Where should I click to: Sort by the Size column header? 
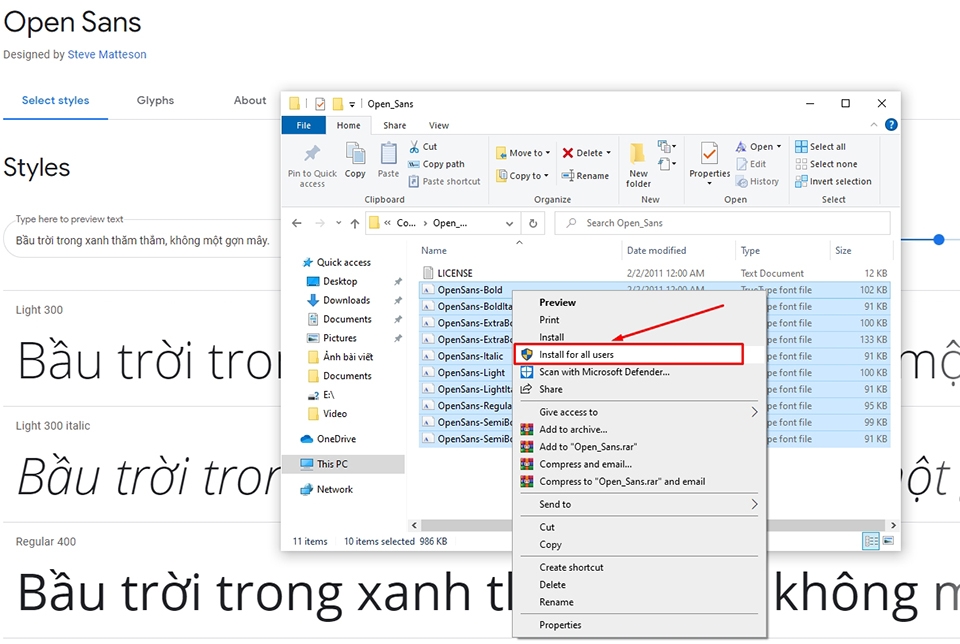click(x=843, y=250)
